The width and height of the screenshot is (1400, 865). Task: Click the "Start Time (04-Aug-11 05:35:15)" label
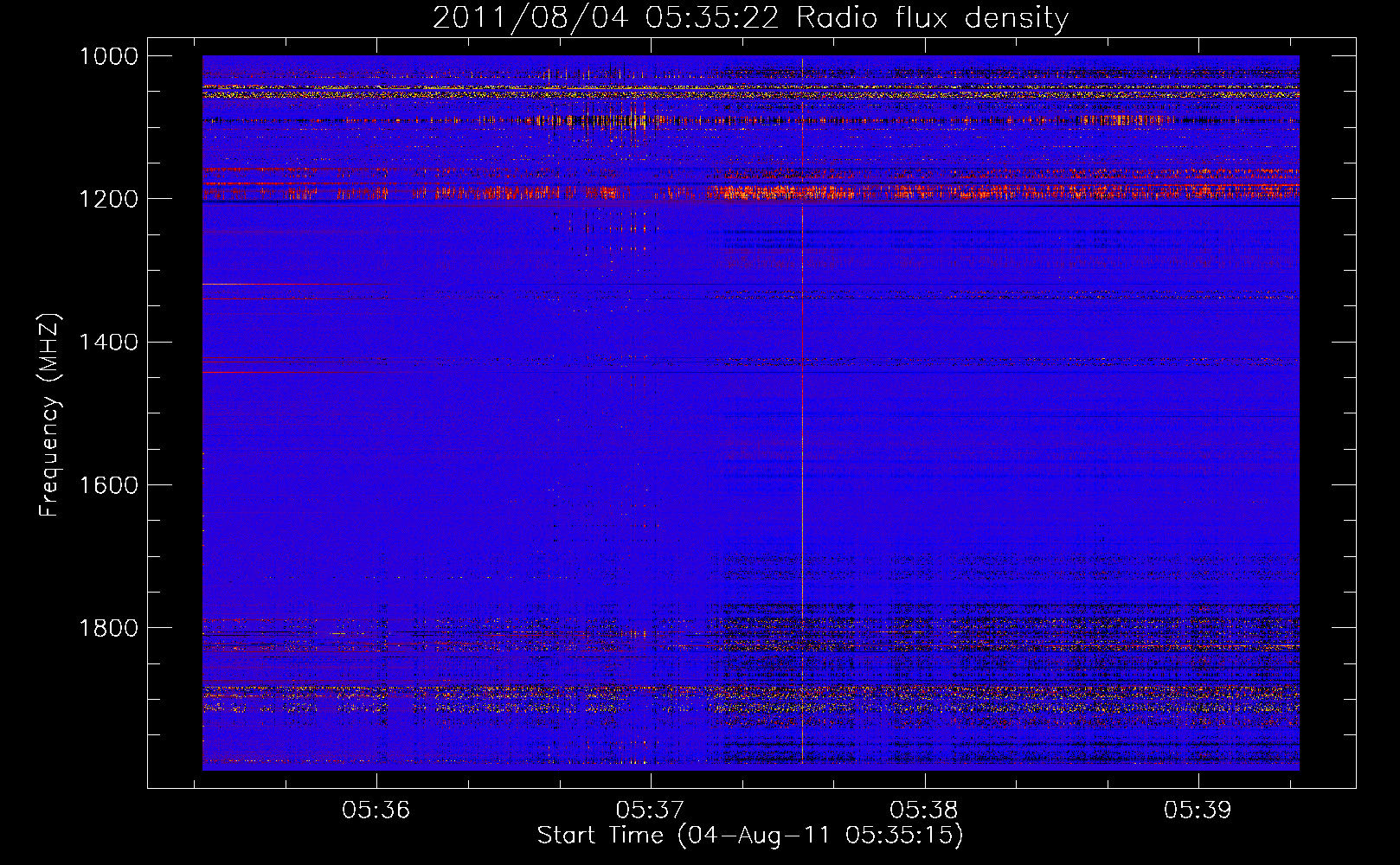[750, 836]
